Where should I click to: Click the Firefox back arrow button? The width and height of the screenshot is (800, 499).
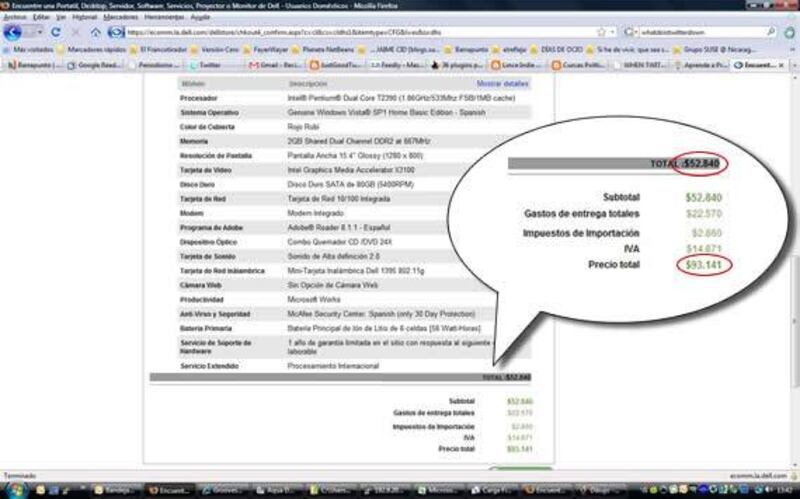click(x=13, y=32)
